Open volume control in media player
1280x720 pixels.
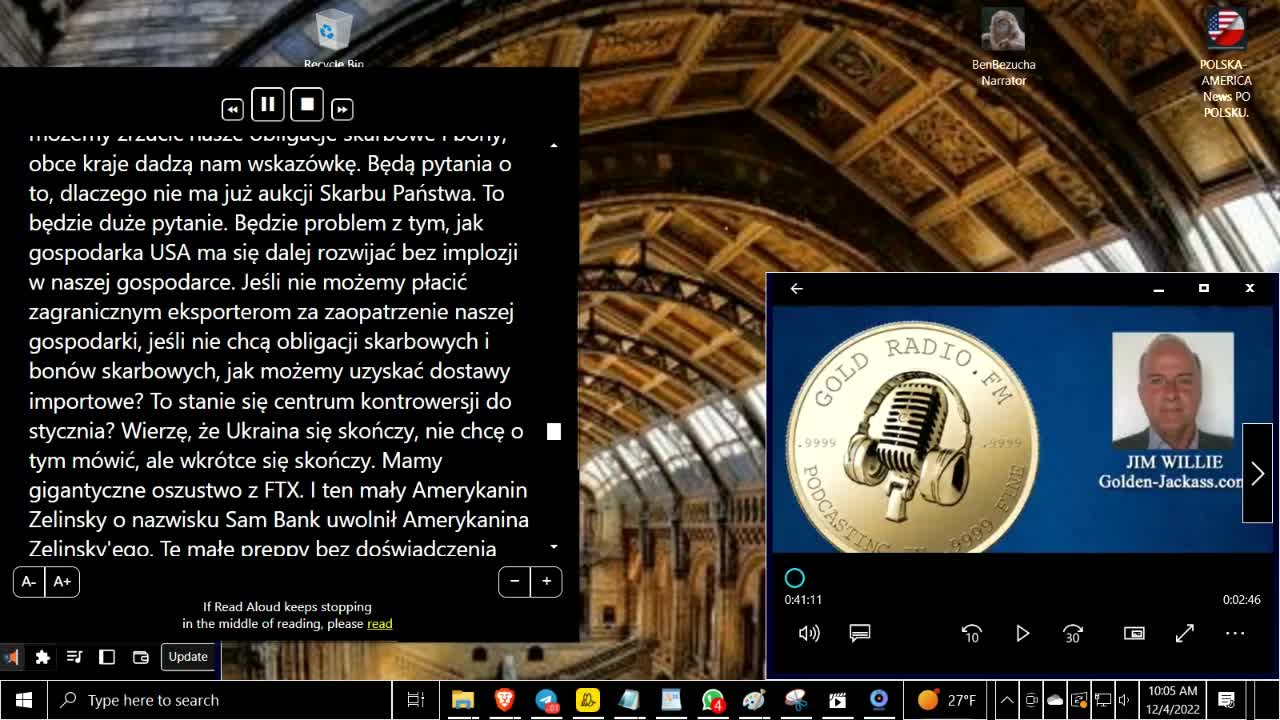809,633
